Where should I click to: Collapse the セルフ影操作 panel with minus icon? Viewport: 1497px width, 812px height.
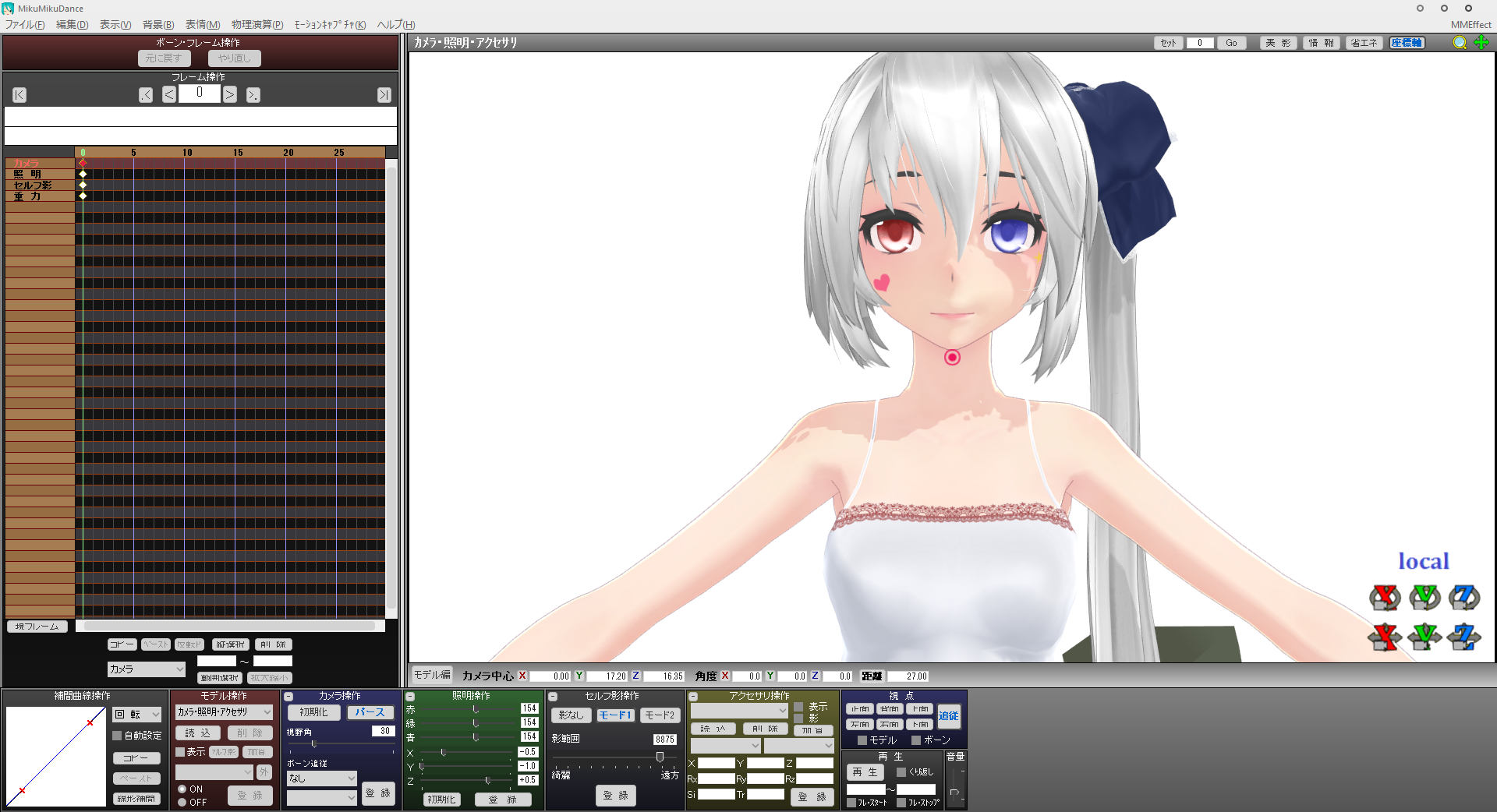(553, 697)
